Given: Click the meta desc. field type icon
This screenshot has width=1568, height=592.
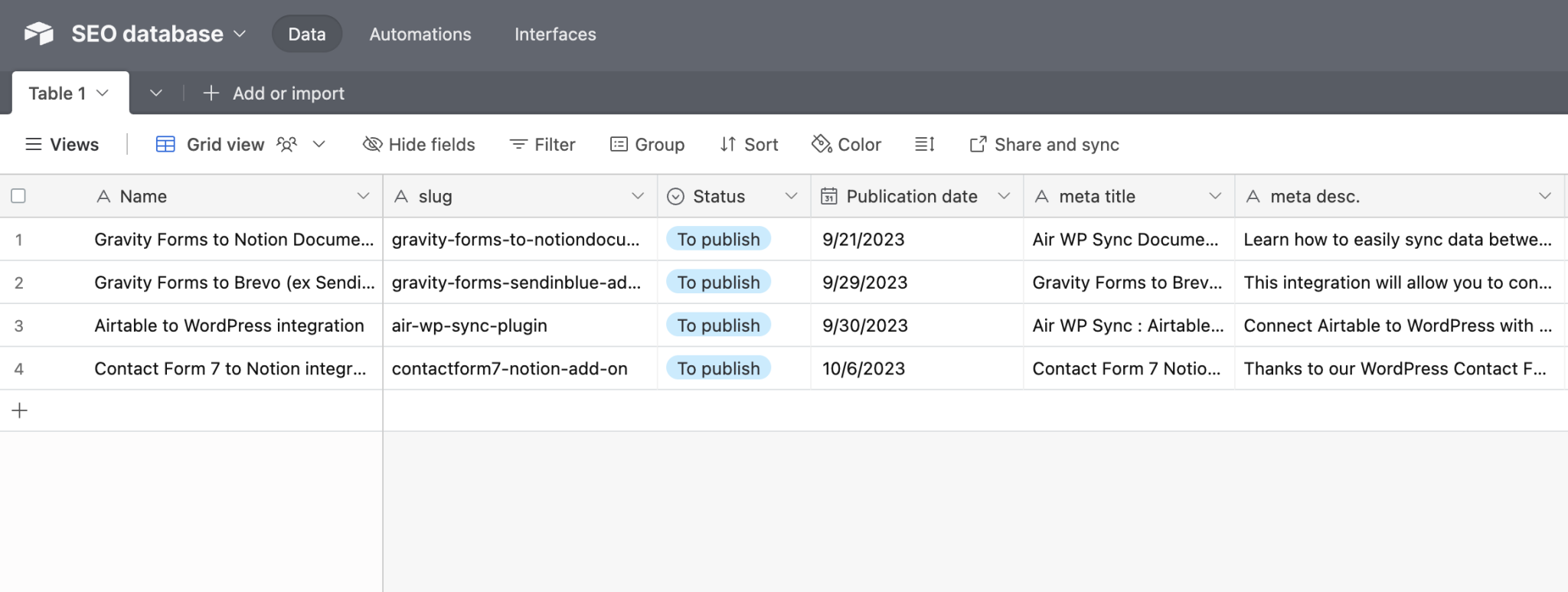Looking at the screenshot, I should coord(1253,196).
